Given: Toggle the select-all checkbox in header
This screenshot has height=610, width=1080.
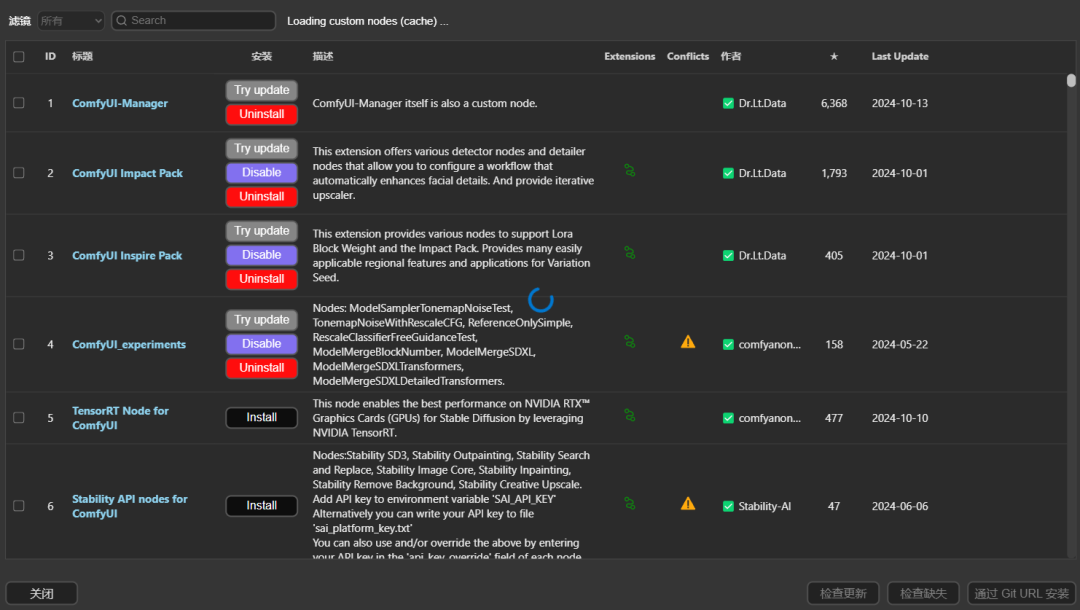Looking at the screenshot, I should click(x=19, y=56).
